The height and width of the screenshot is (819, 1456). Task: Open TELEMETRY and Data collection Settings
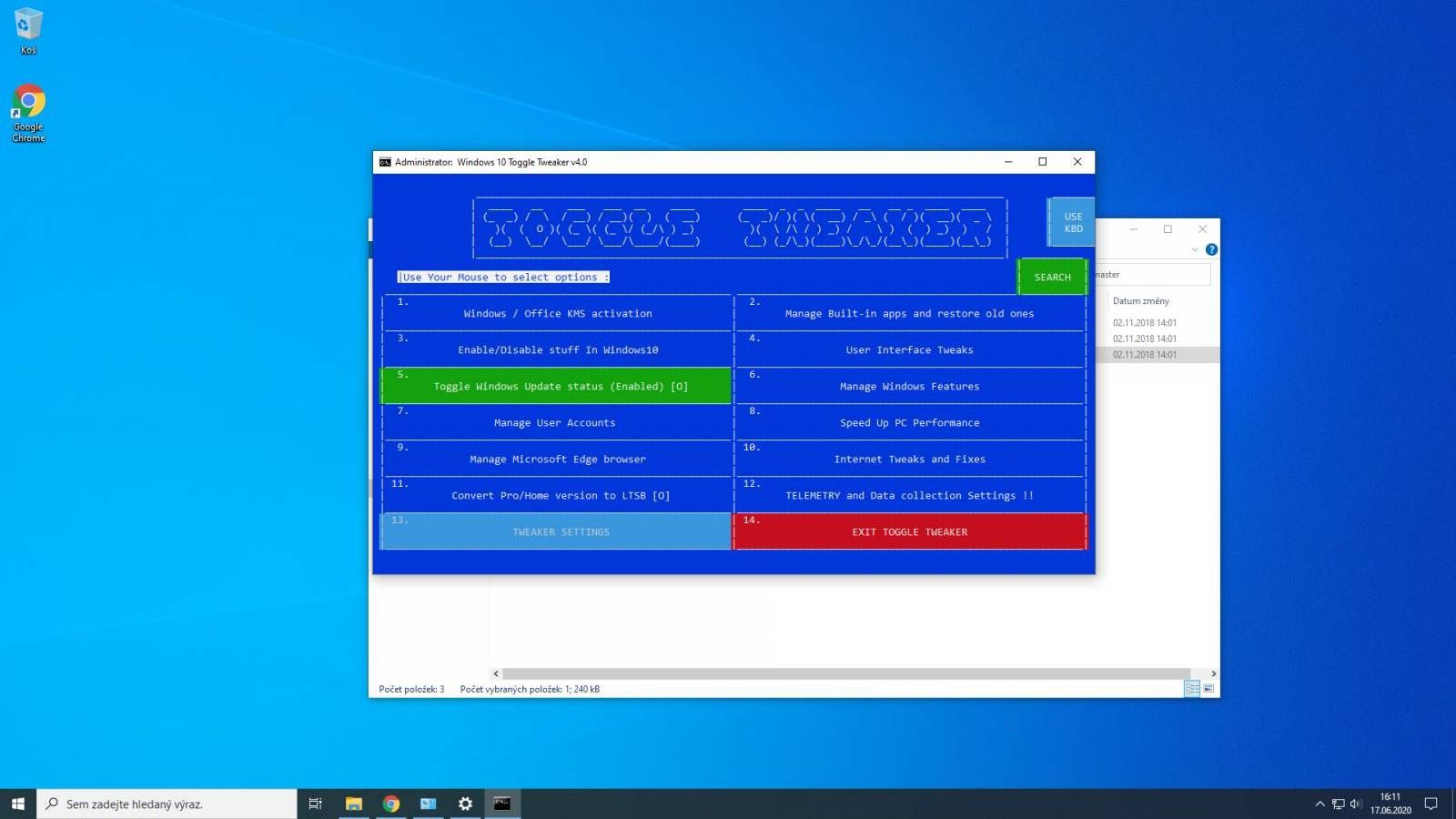(x=909, y=495)
